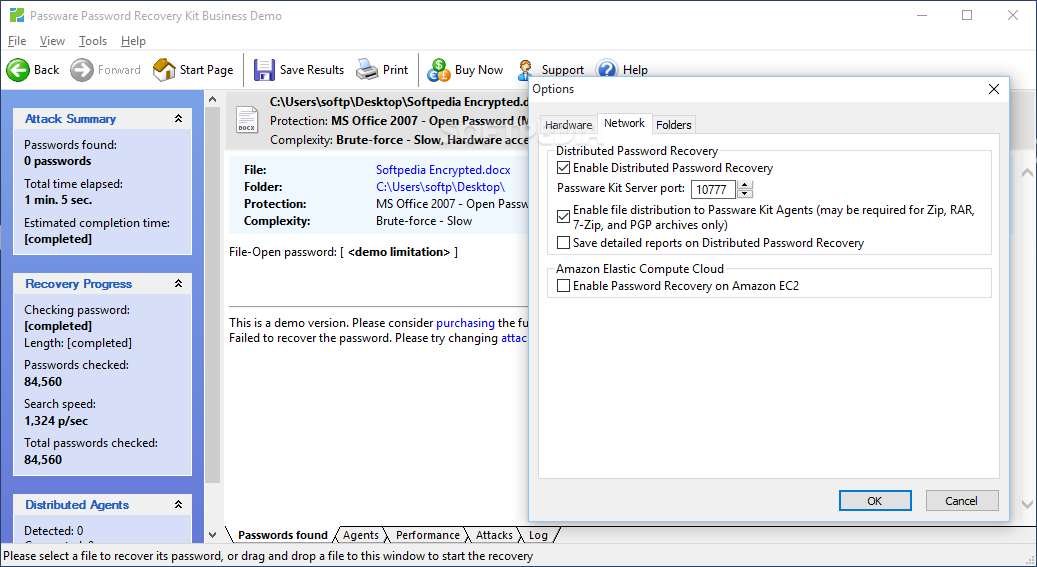Enable Save detailed reports checkbox
Image resolution: width=1037 pixels, height=567 pixels.
click(563, 243)
